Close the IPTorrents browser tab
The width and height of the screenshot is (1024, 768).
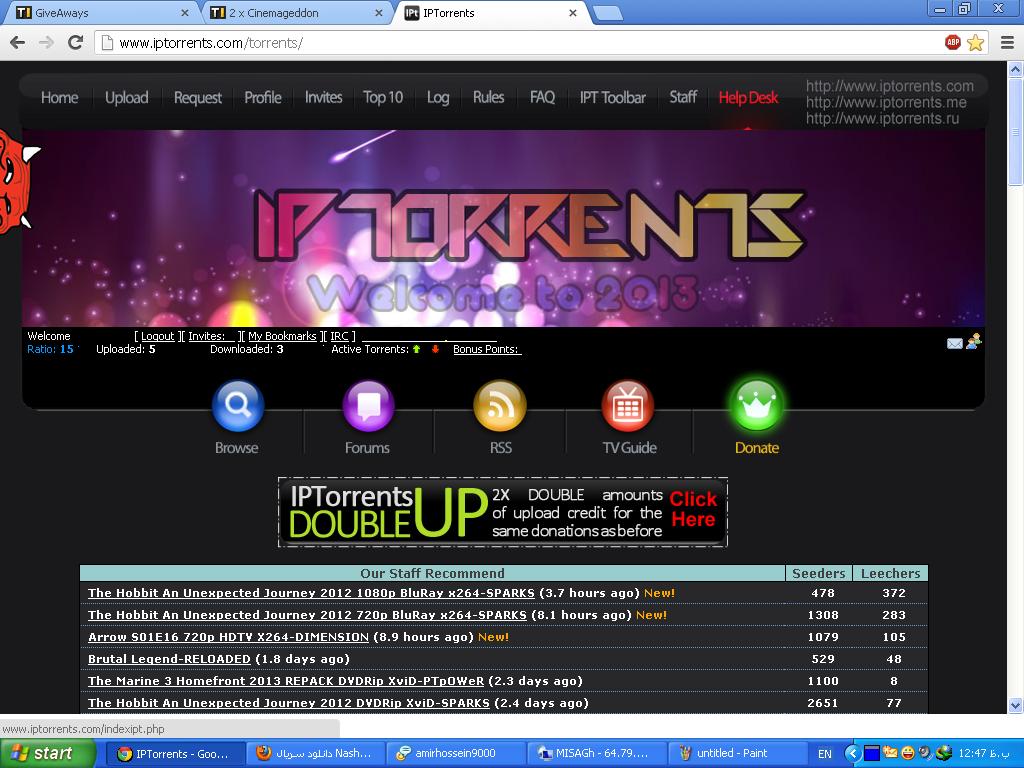(573, 12)
